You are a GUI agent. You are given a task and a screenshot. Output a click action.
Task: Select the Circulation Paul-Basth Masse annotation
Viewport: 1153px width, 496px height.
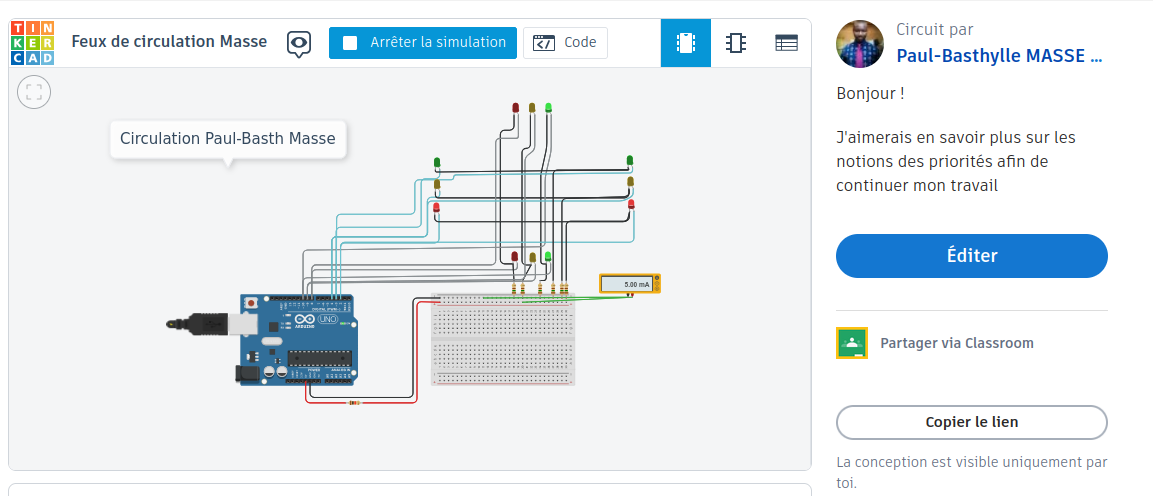tap(228, 139)
